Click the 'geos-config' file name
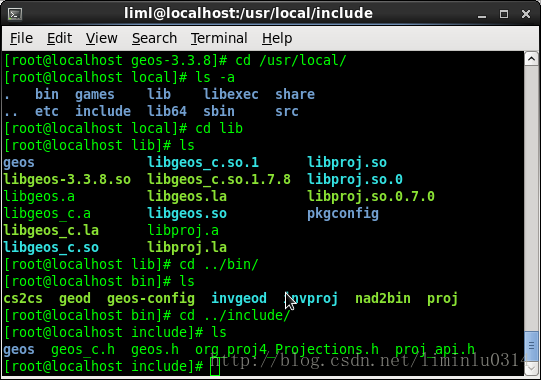Screen dimensions: 541x380 pyautogui.click(x=151, y=299)
